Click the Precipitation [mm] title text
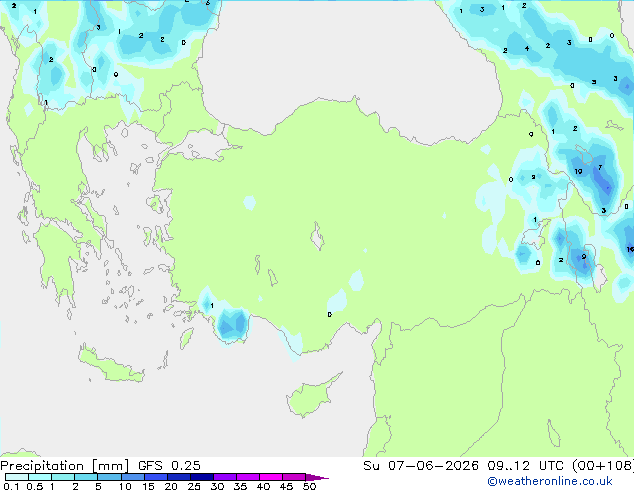Image resolution: width=634 pixels, height=490 pixels. coord(64,466)
